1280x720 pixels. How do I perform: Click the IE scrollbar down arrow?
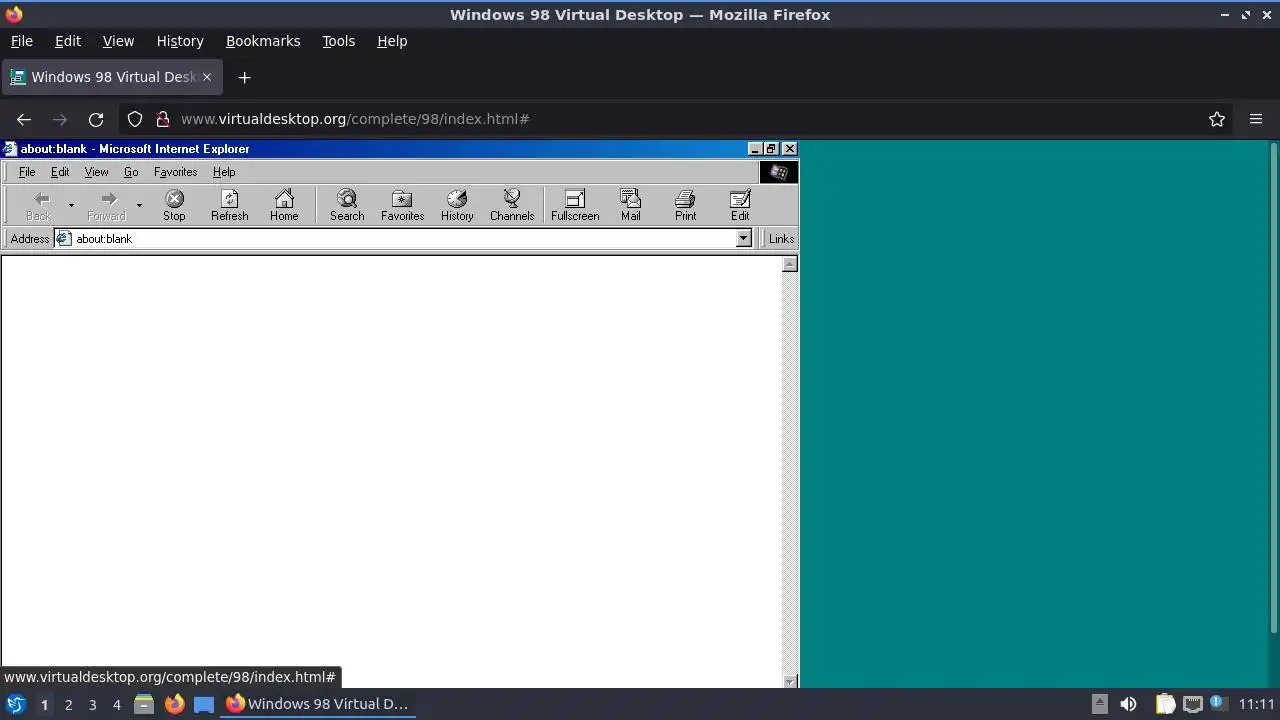pyautogui.click(x=790, y=681)
